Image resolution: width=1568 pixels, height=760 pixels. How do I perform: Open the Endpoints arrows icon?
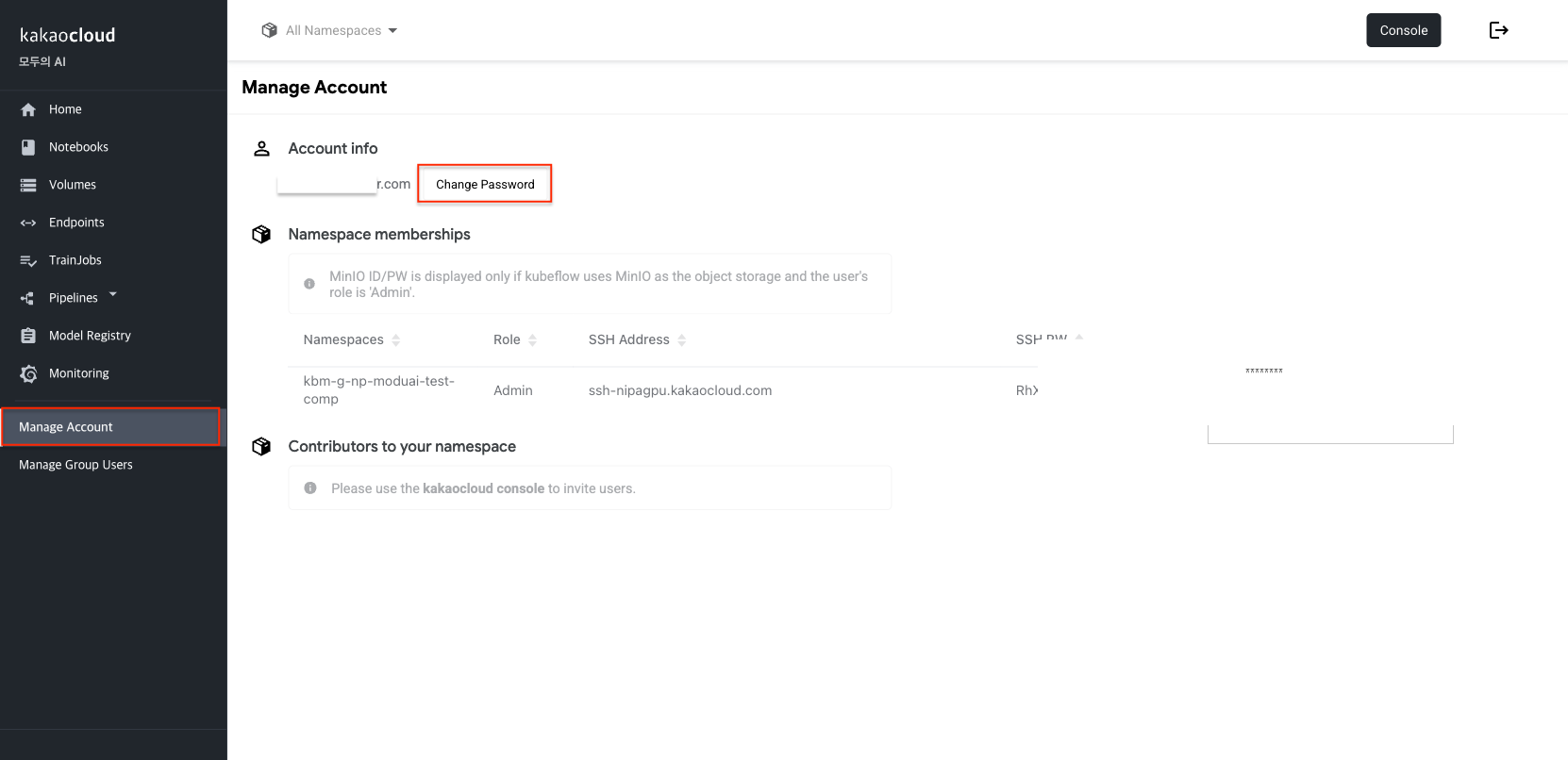[28, 223]
